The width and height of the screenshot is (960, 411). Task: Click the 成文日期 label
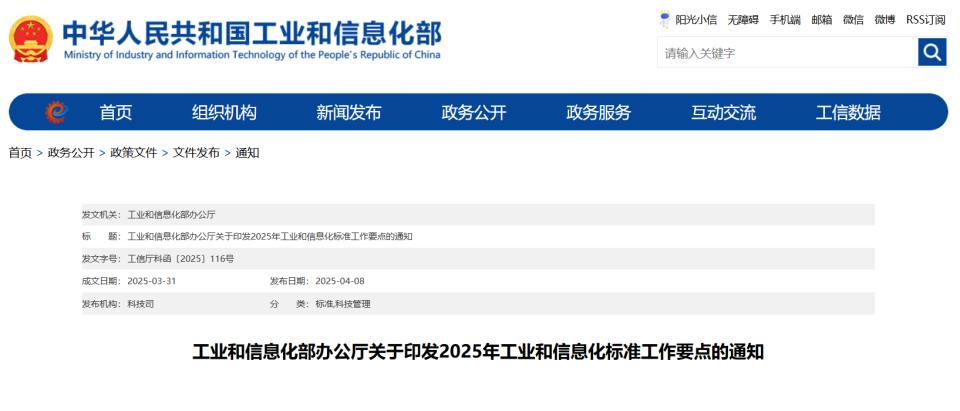102,281
